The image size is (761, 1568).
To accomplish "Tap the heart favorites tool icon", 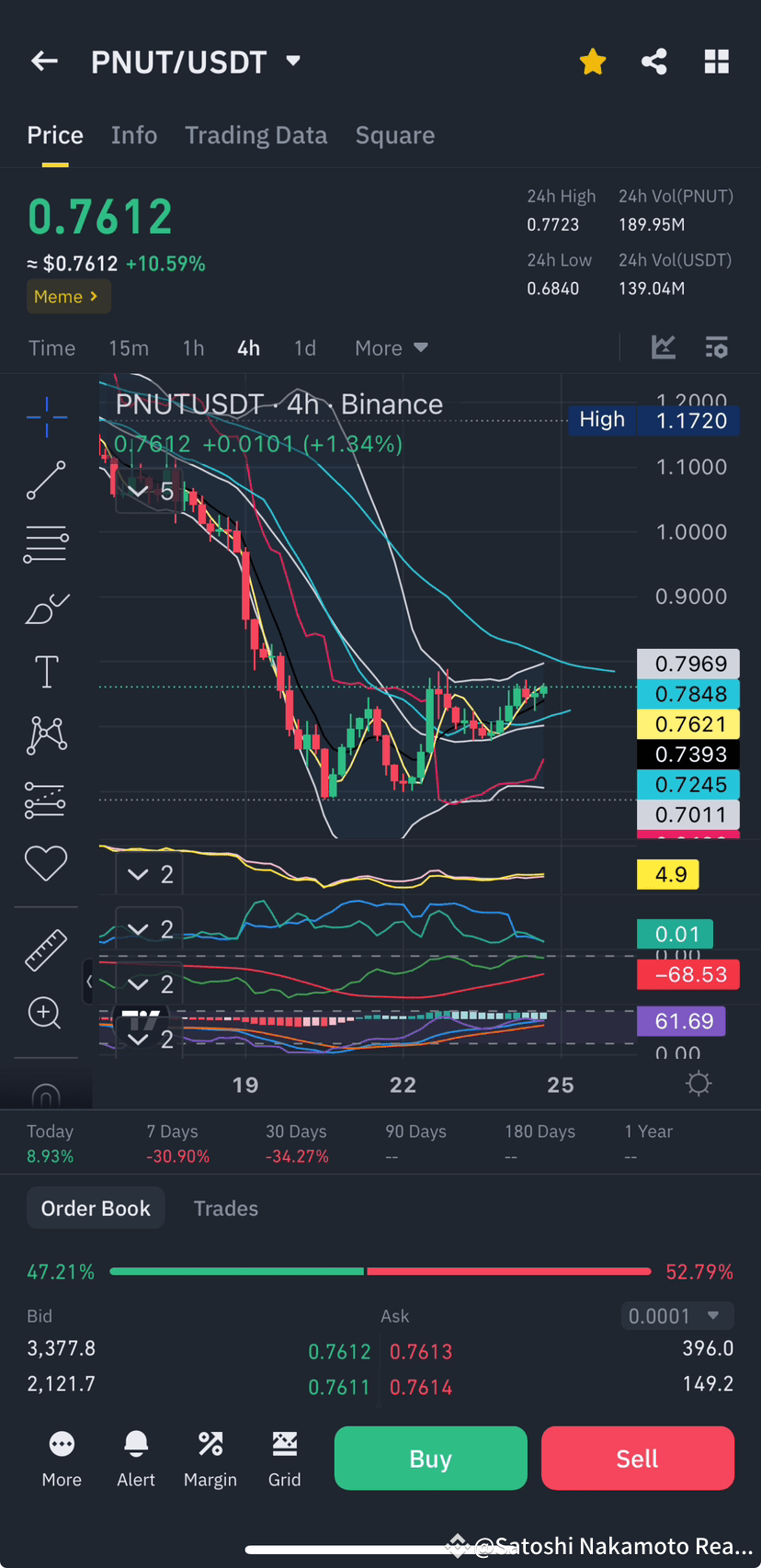I will (x=45, y=863).
